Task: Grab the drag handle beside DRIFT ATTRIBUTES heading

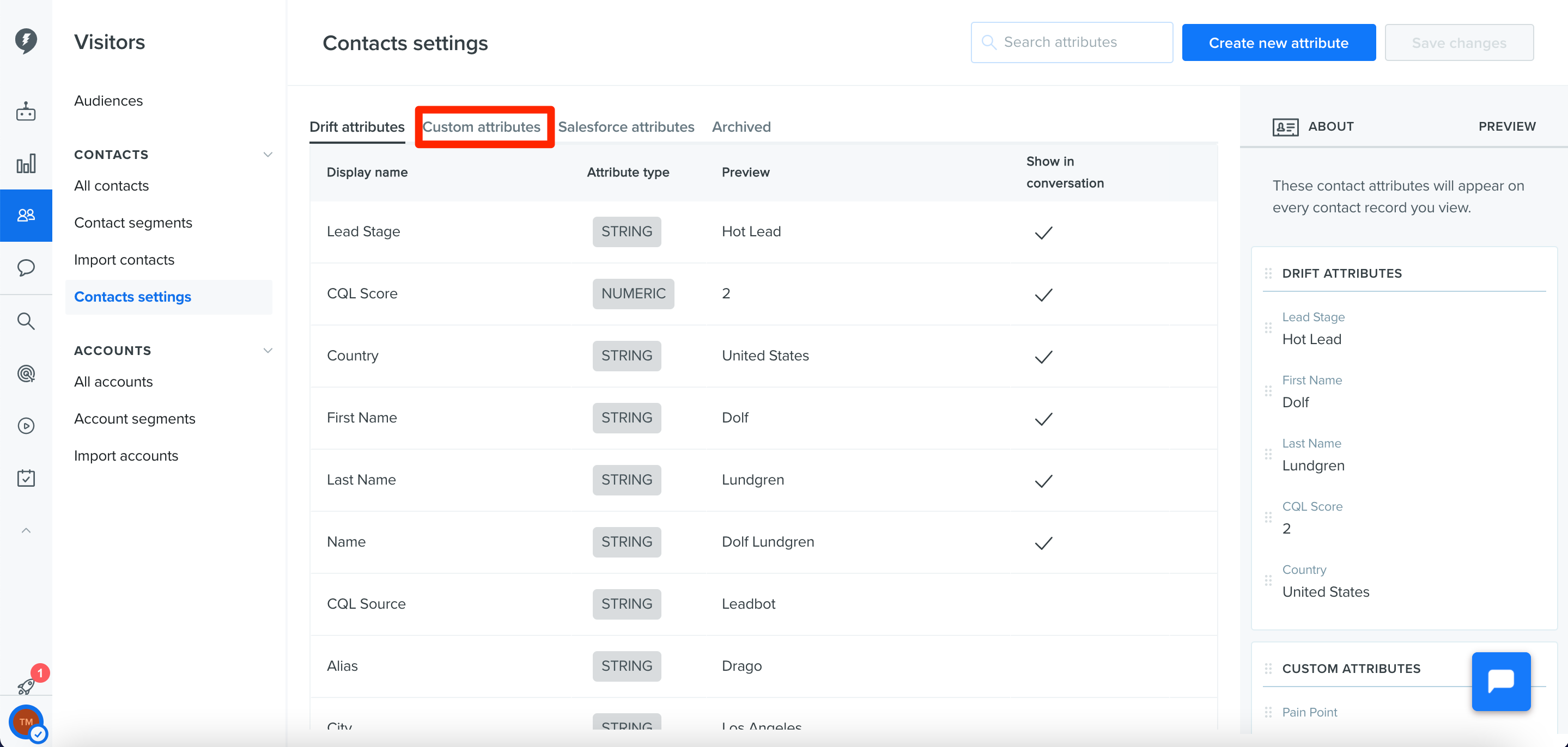Action: pyautogui.click(x=1268, y=273)
